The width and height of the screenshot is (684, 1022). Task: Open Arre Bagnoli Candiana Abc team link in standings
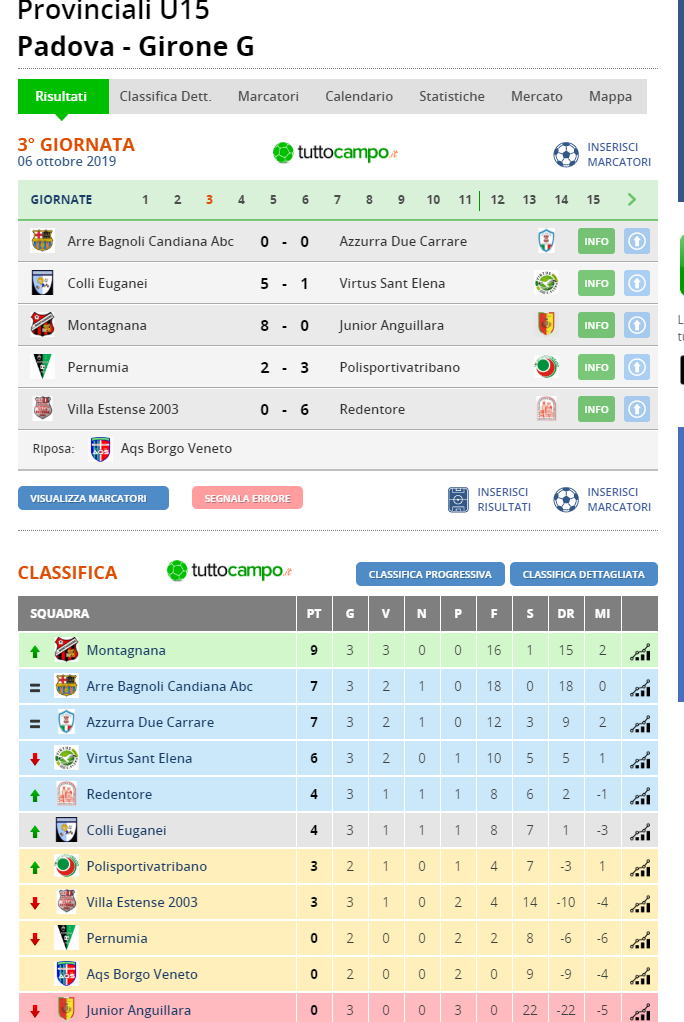[x=170, y=686]
